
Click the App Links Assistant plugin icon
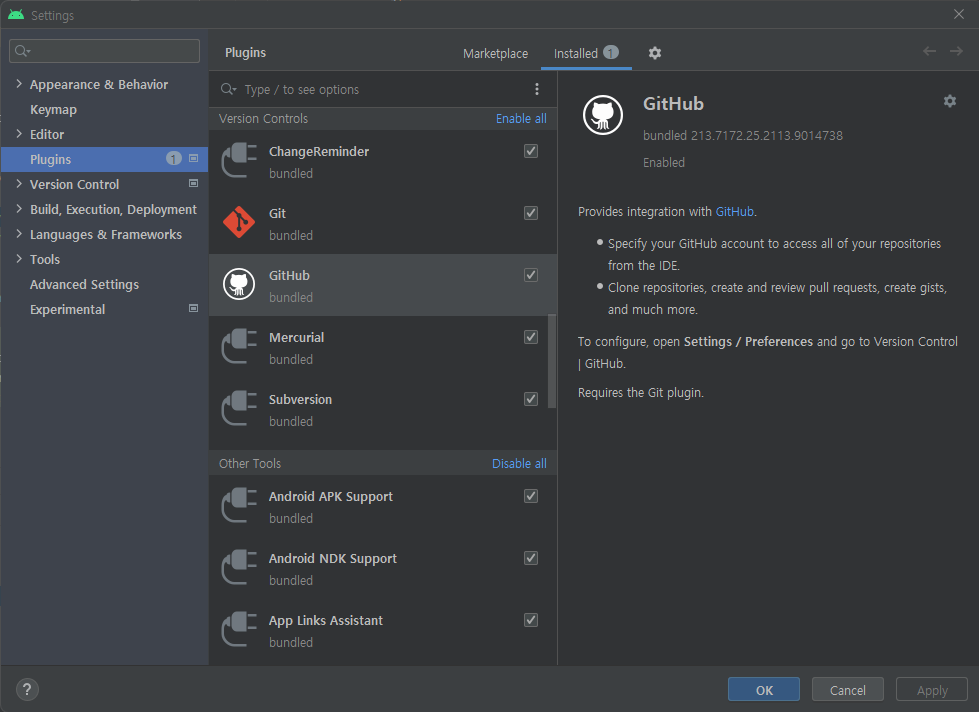(x=239, y=630)
